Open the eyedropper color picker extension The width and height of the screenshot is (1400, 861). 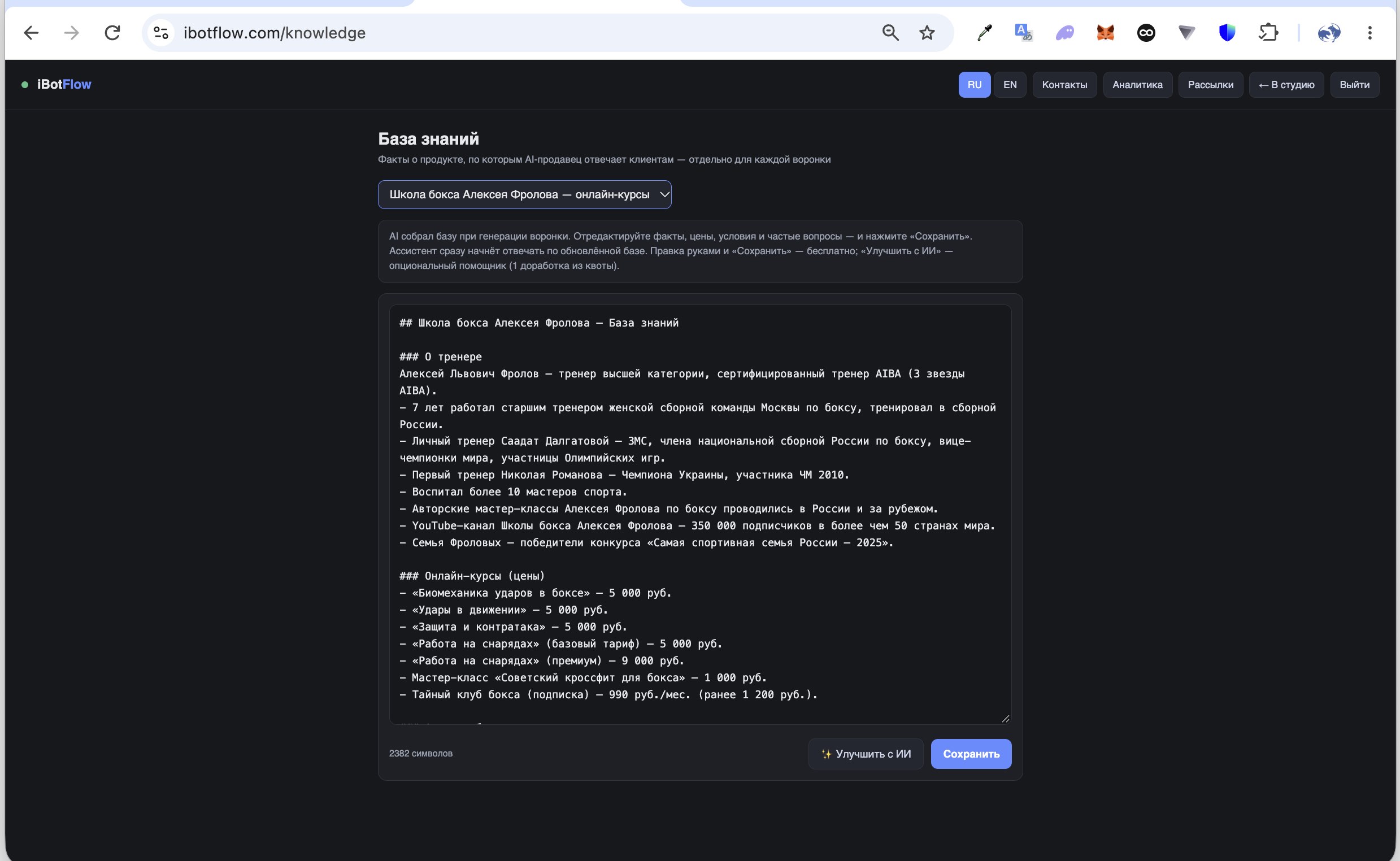coord(984,33)
